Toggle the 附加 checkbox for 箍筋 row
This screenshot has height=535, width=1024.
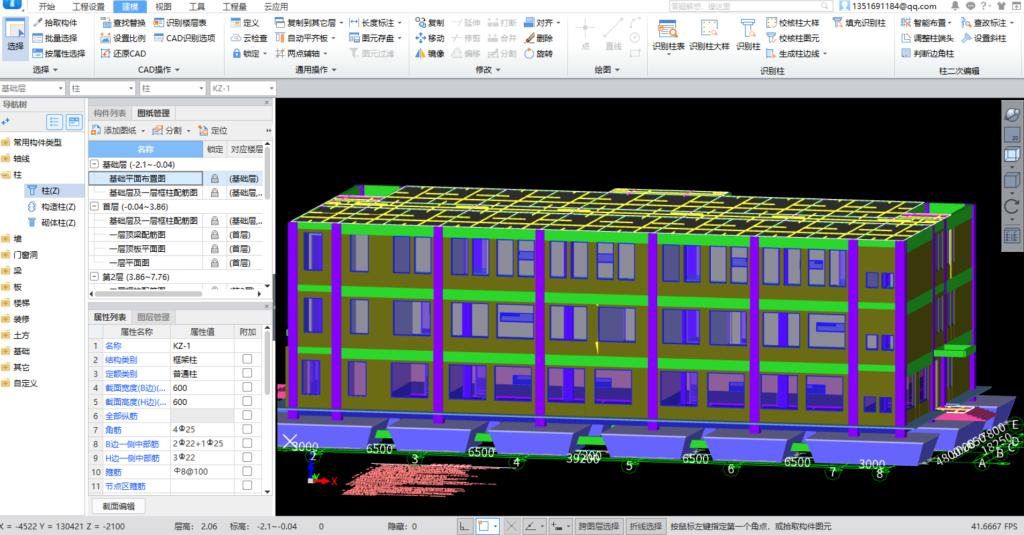247,471
